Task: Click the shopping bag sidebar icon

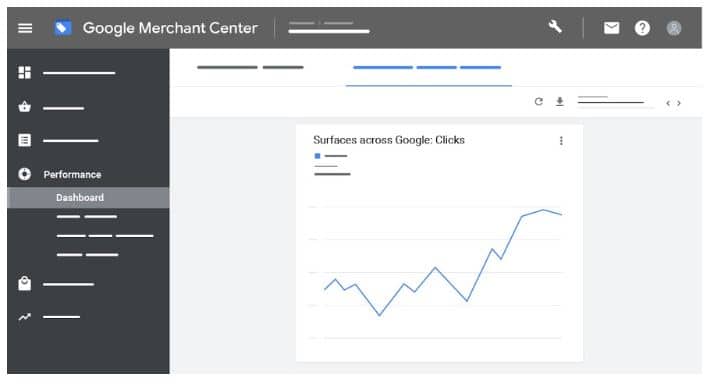Action: 24,283
